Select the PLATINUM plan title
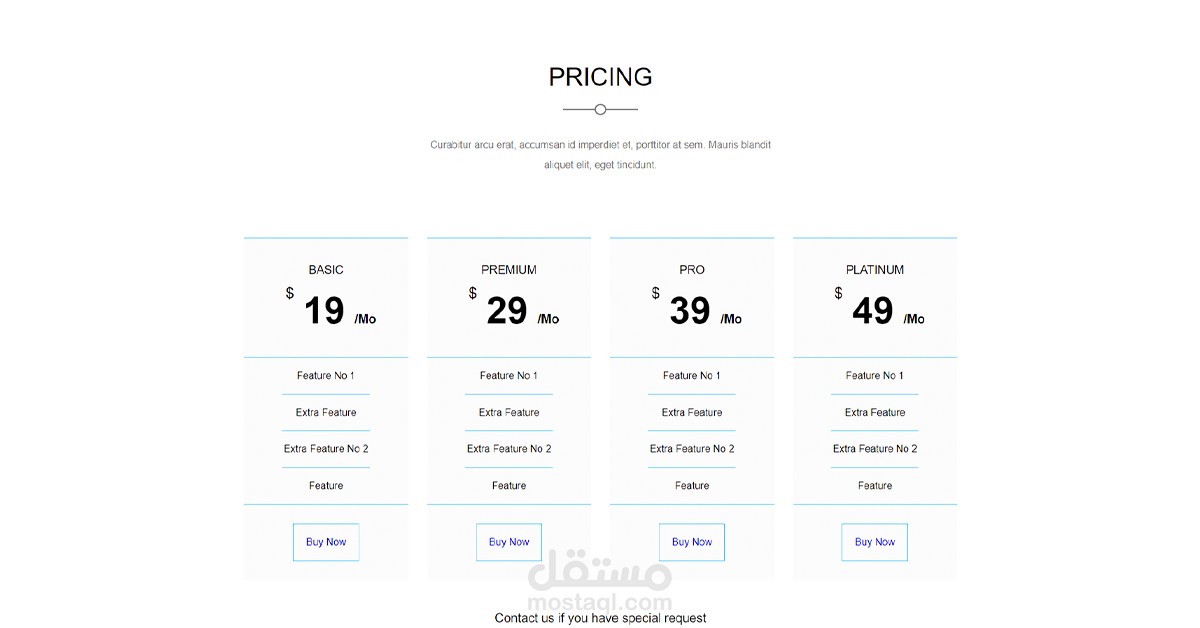The width and height of the screenshot is (1200, 628). click(x=875, y=270)
